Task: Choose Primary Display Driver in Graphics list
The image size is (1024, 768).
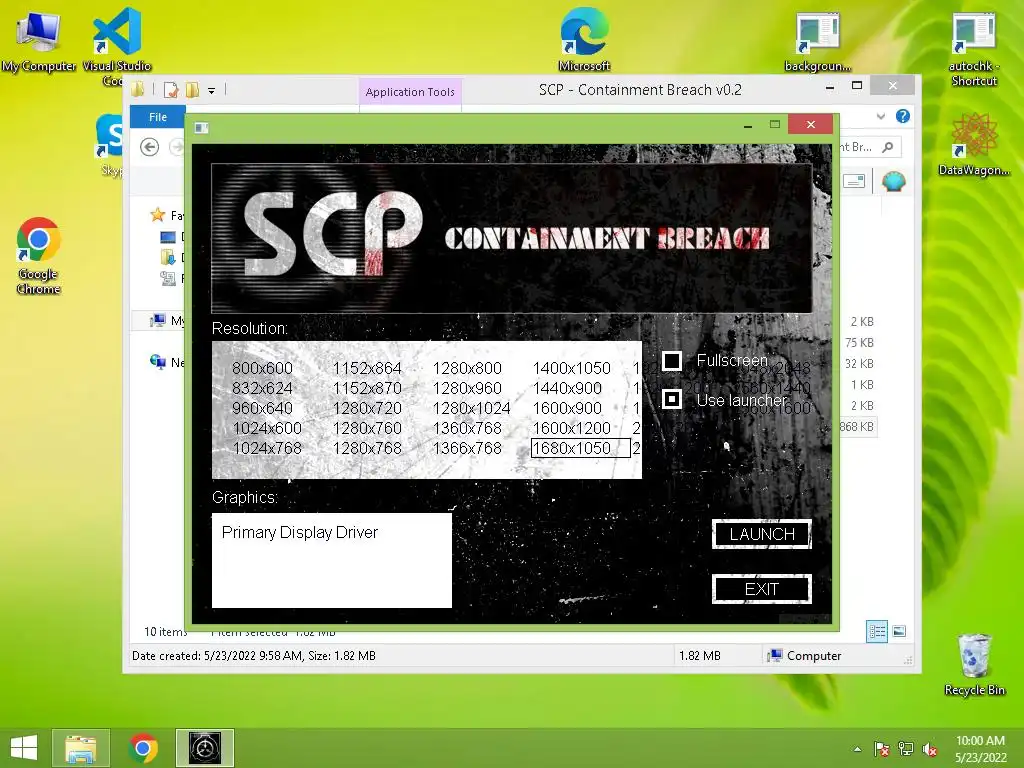Action: pos(300,532)
